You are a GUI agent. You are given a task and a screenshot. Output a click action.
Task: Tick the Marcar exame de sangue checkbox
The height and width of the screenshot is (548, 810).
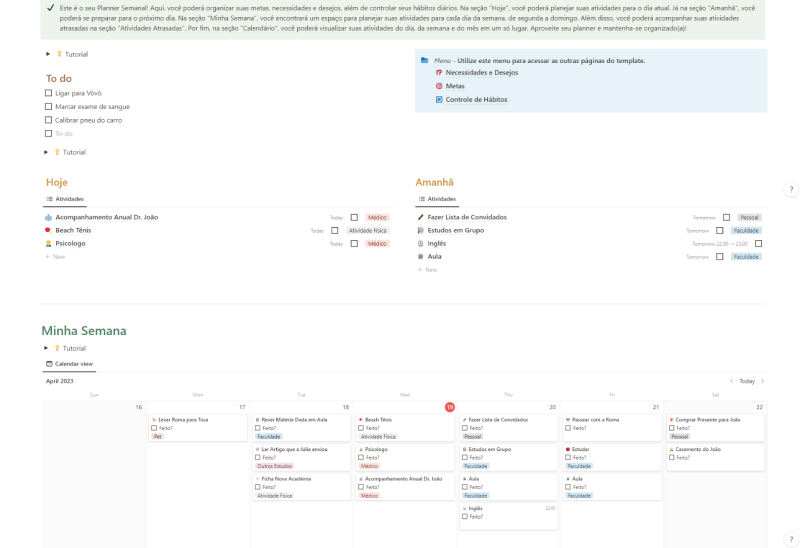[x=48, y=106]
